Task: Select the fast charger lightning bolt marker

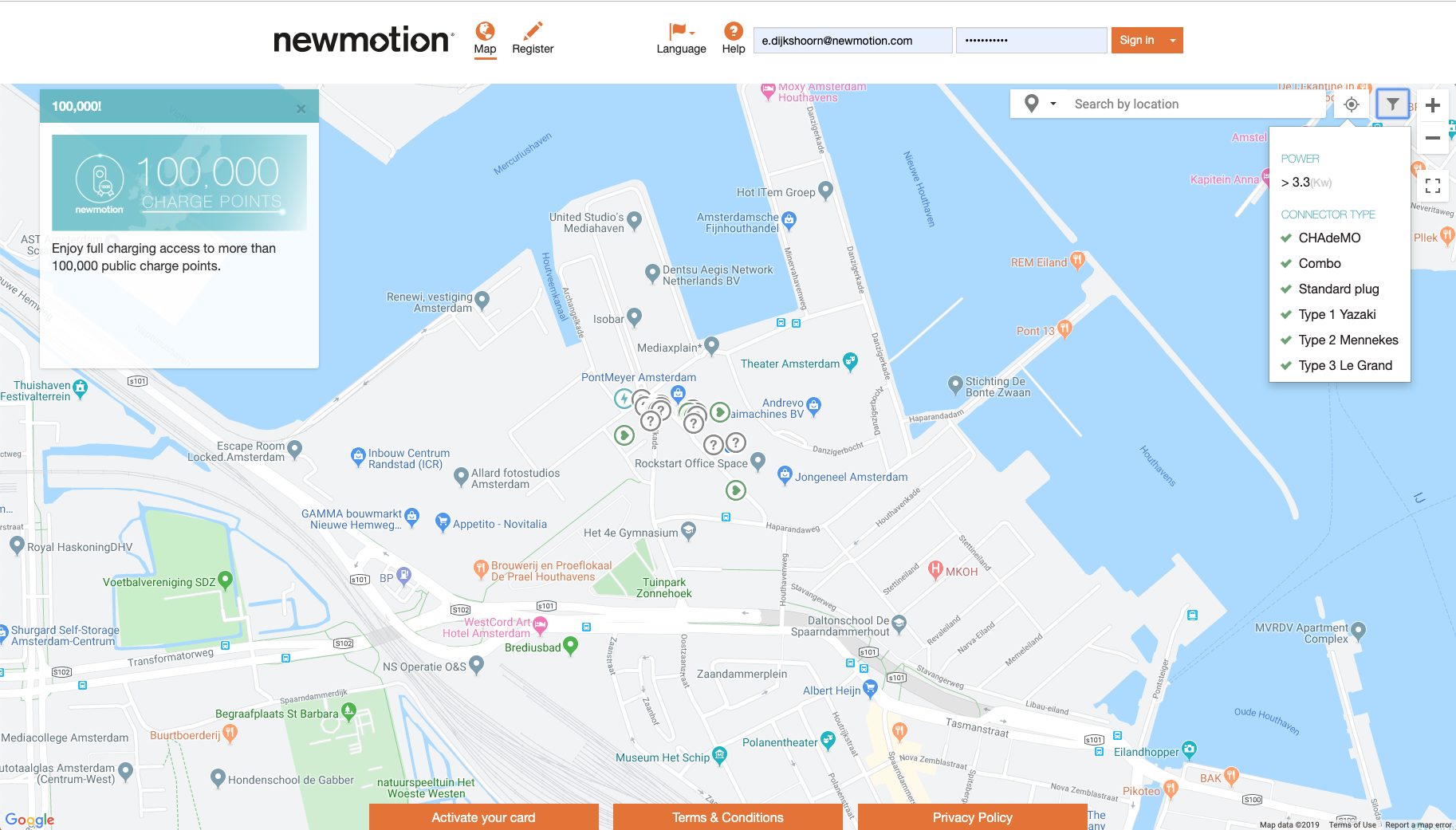Action: (624, 398)
